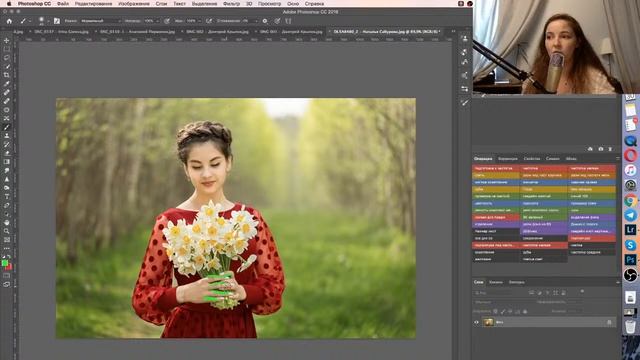The width and height of the screenshot is (640, 360).
Task: Open Google Chrome from the Dock
Action: coord(631,200)
